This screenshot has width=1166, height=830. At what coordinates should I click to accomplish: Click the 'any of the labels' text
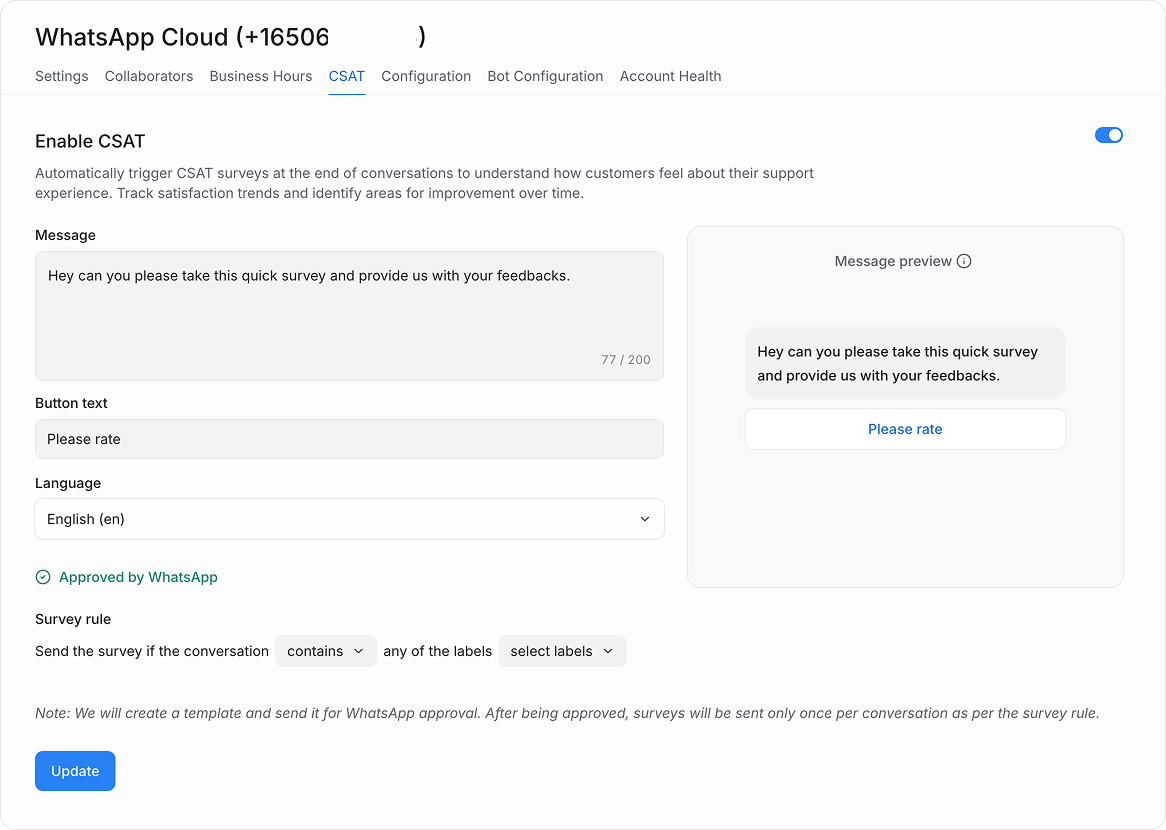pyautogui.click(x=437, y=652)
